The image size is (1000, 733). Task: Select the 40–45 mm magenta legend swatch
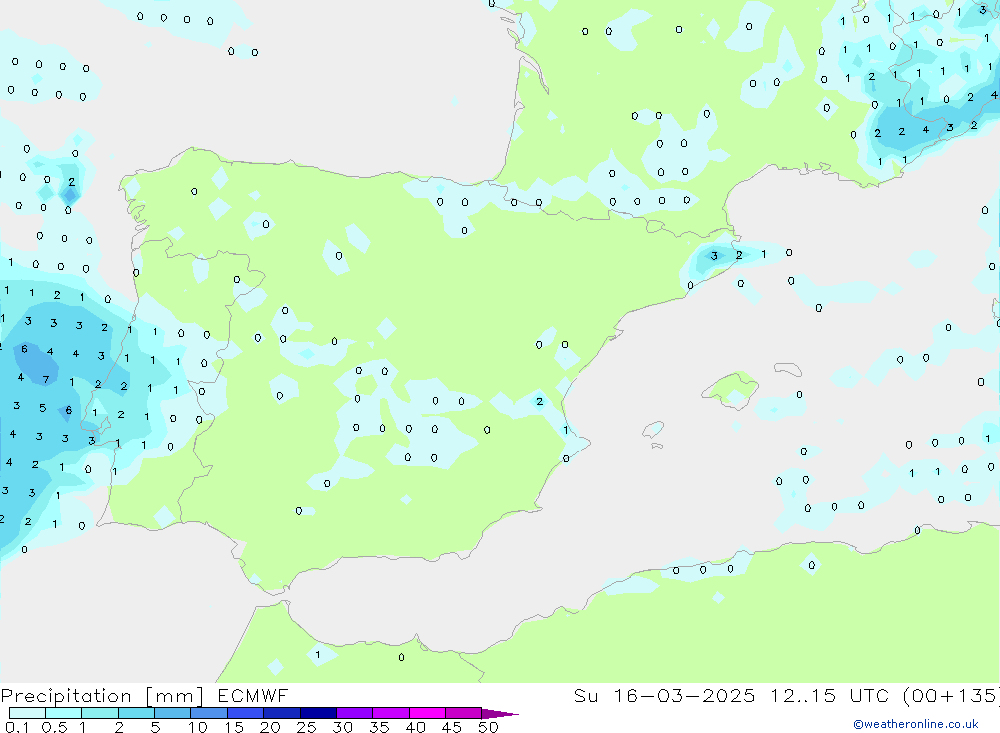click(427, 713)
